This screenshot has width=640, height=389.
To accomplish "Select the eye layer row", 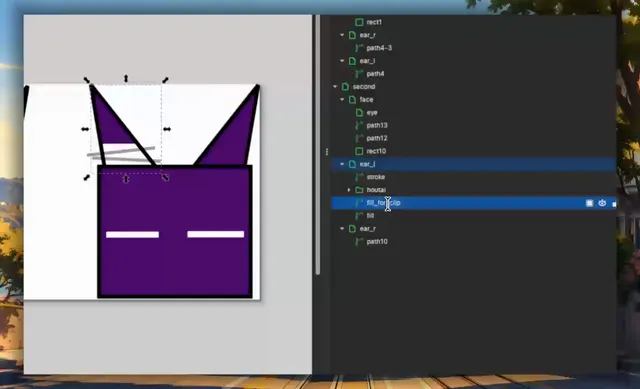I will 473,112.
